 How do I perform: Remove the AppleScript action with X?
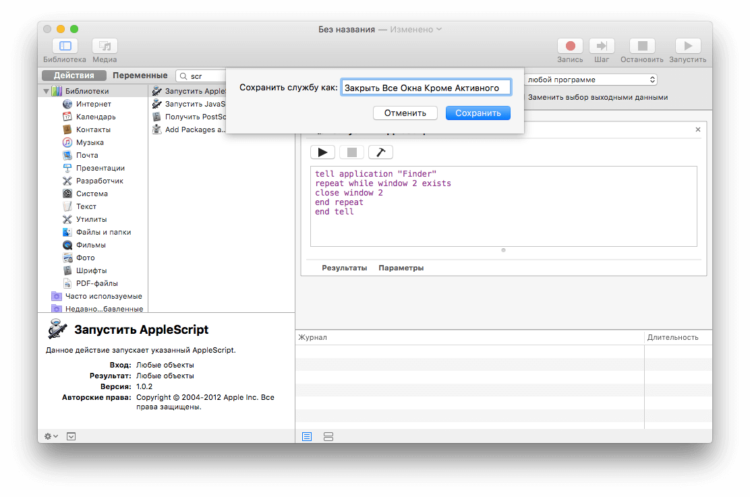[x=698, y=130]
